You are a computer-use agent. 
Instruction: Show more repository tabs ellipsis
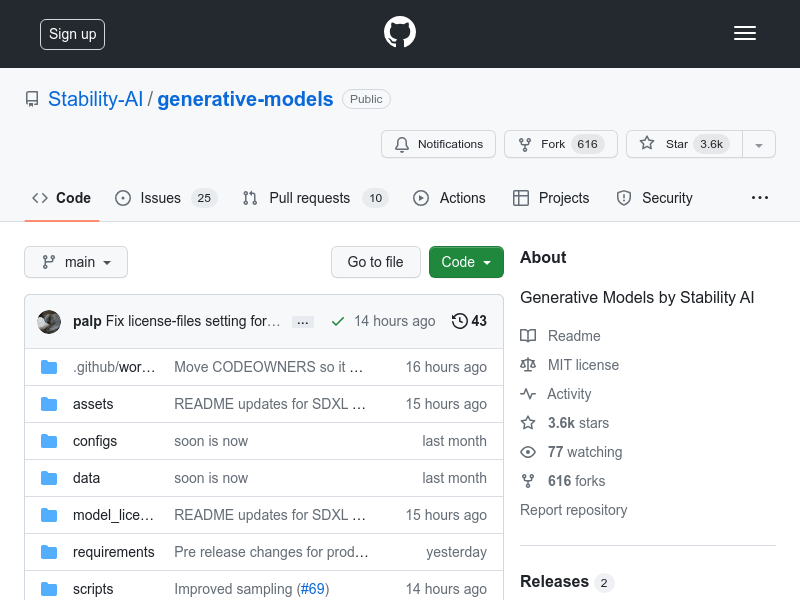760,198
